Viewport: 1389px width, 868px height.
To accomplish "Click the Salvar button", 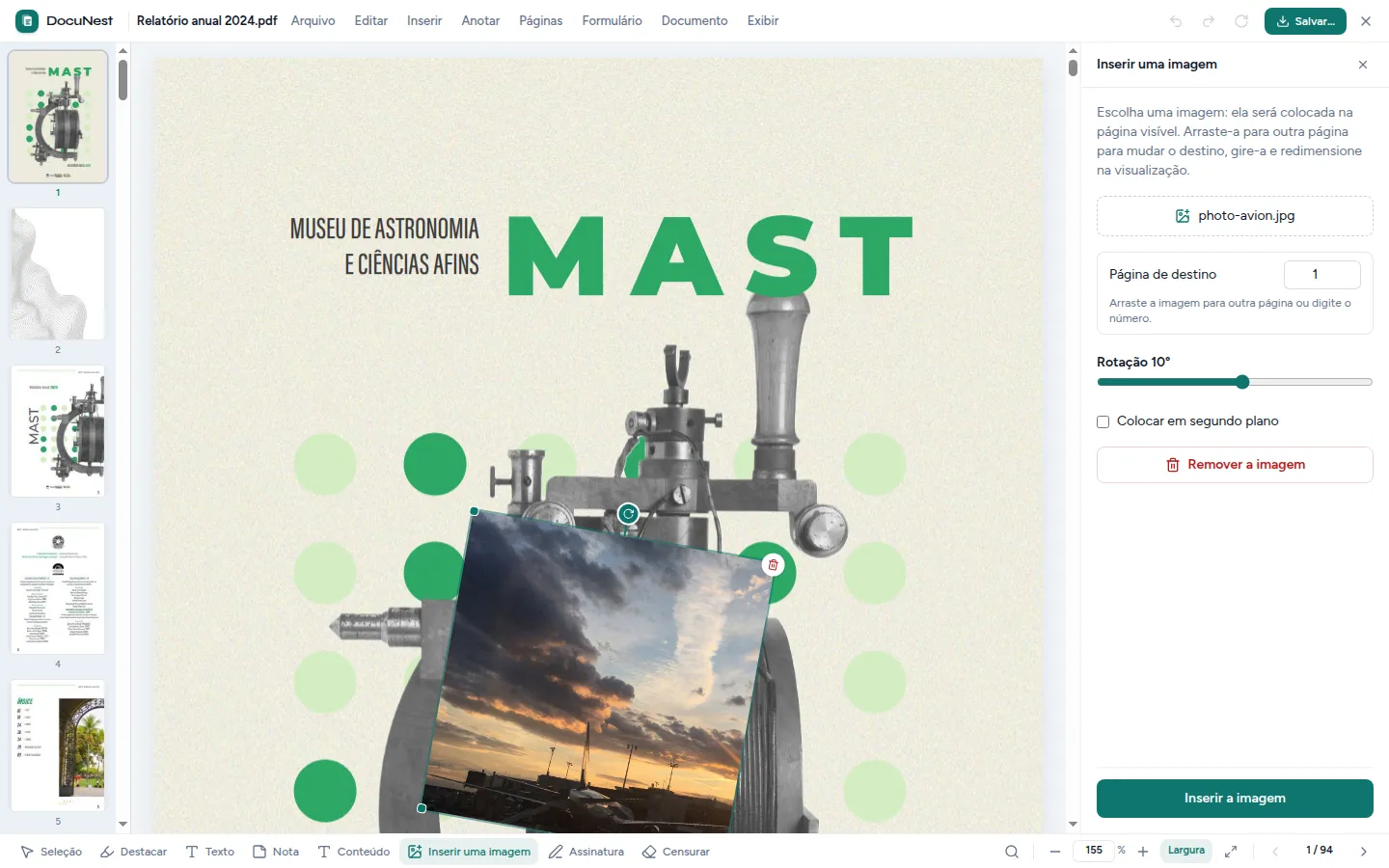I will (x=1305, y=21).
